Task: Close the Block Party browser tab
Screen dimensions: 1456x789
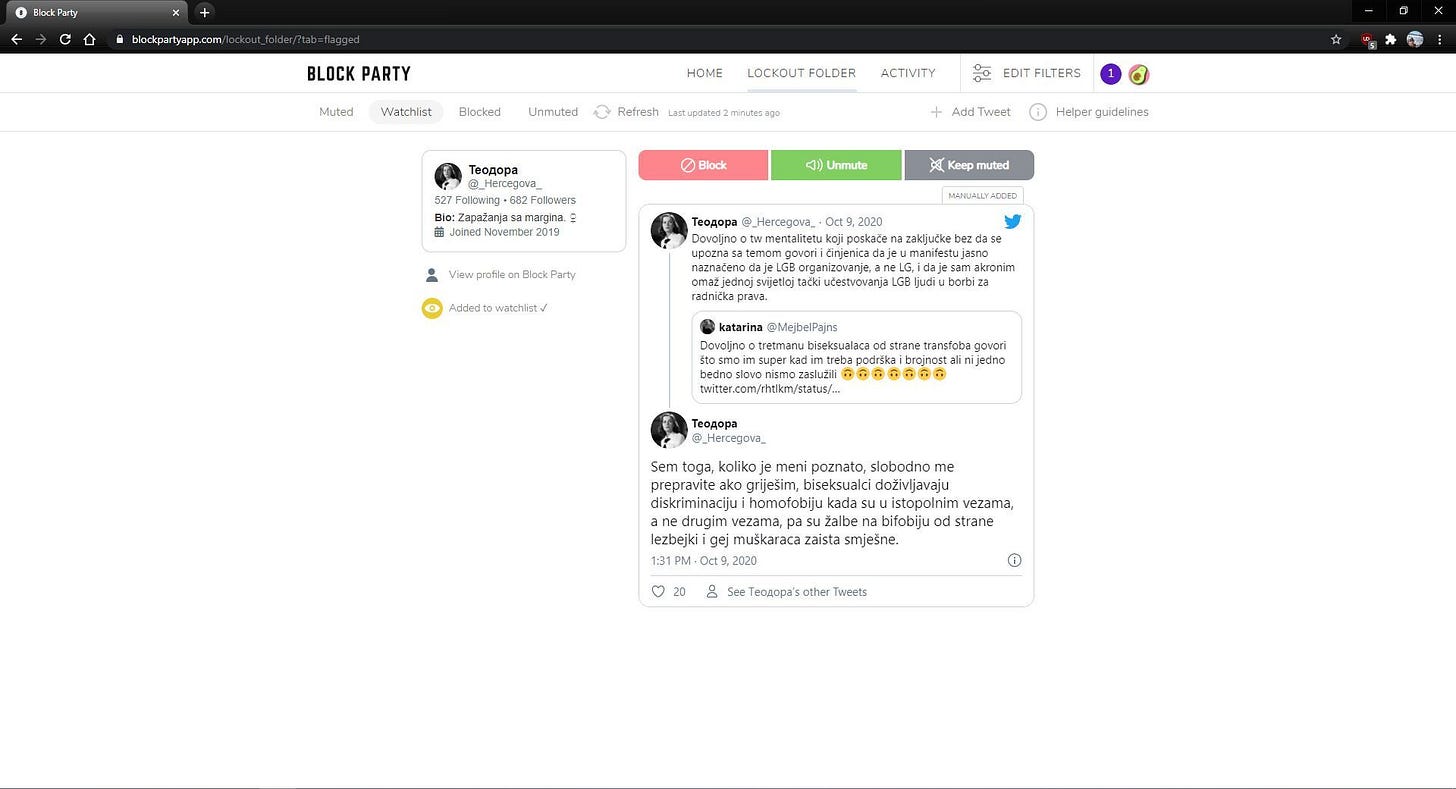Action: click(x=176, y=12)
